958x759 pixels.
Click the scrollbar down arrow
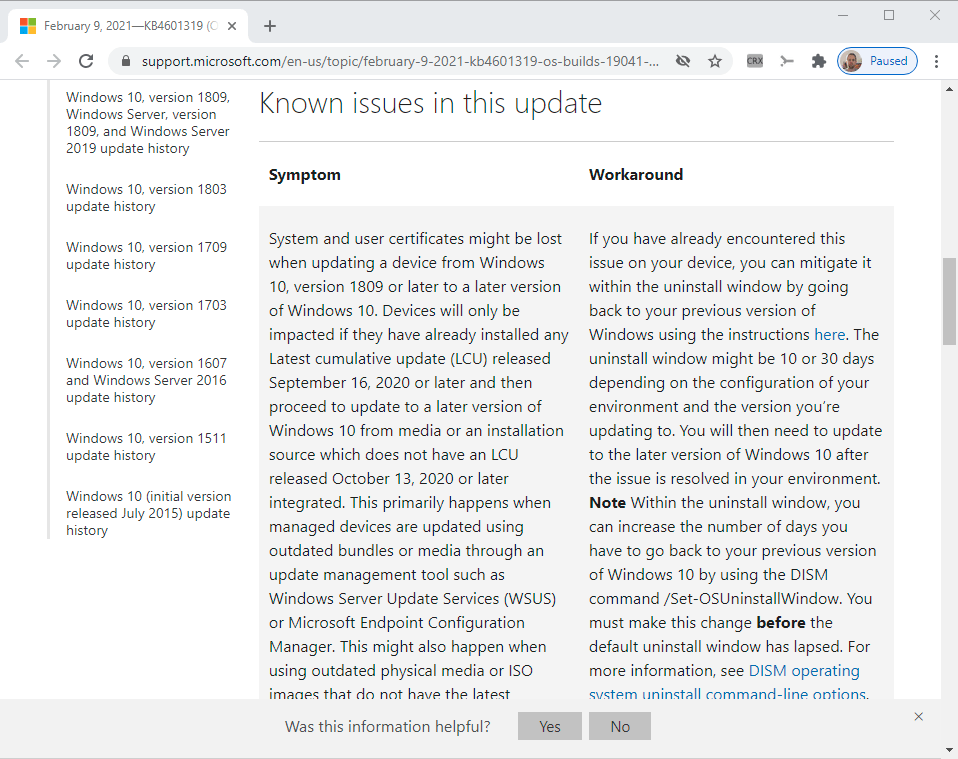click(949, 749)
